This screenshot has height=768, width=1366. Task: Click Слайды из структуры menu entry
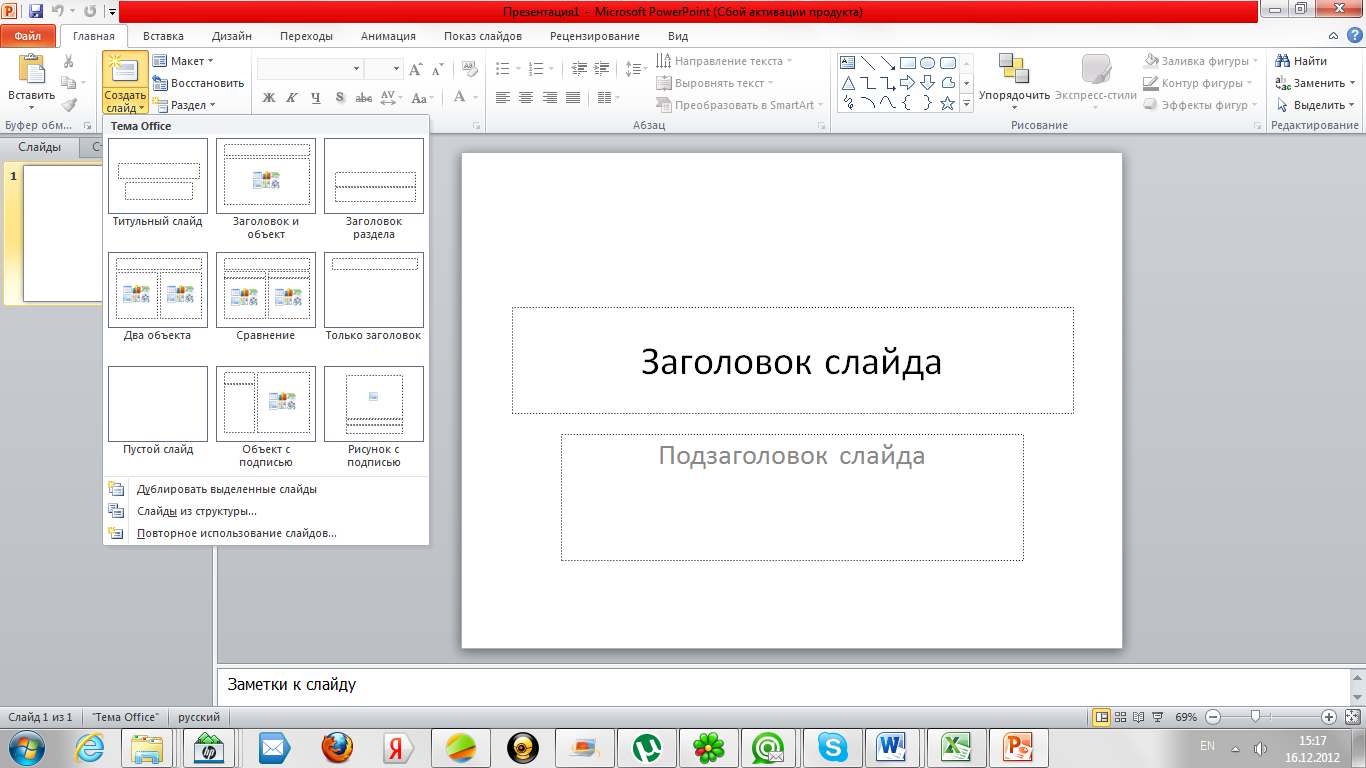click(x=266, y=511)
